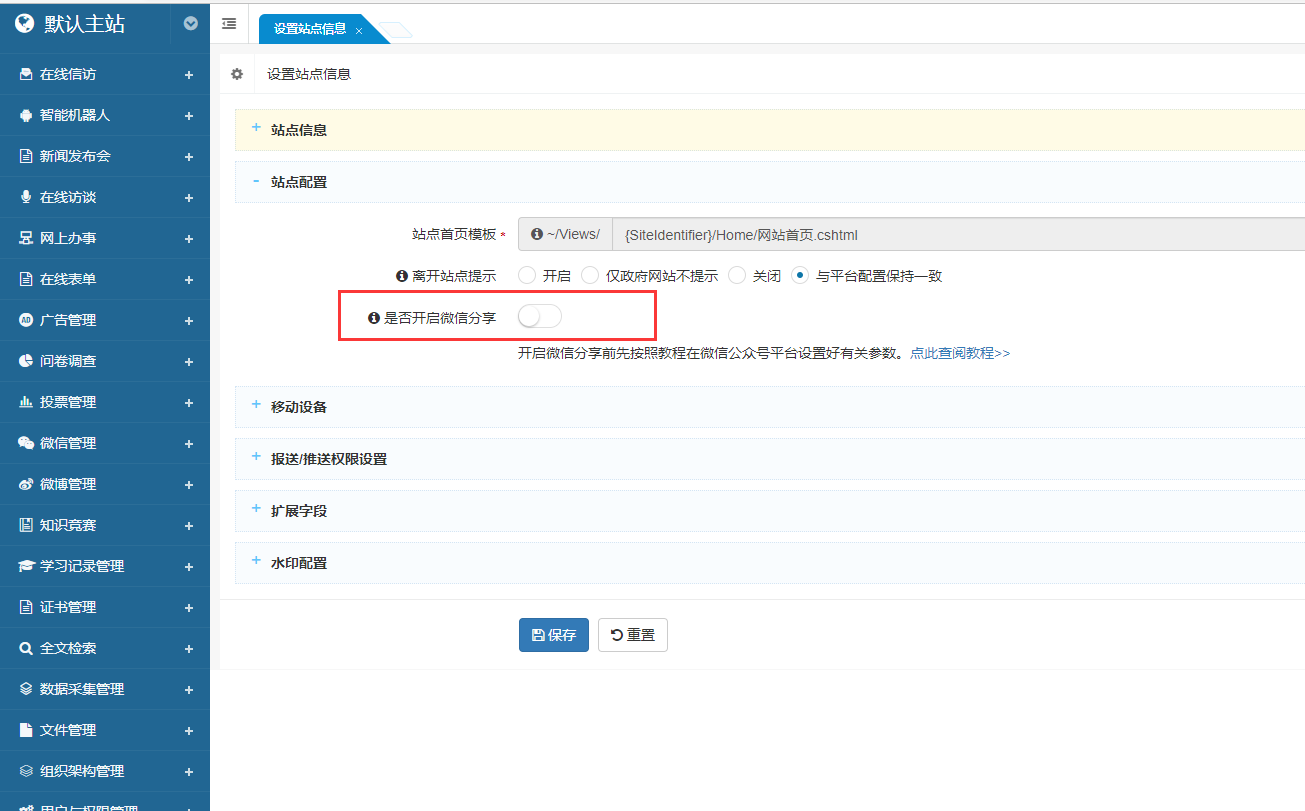Expand the 站点信息 section
Screen dimensions: 1305x811
click(299, 130)
